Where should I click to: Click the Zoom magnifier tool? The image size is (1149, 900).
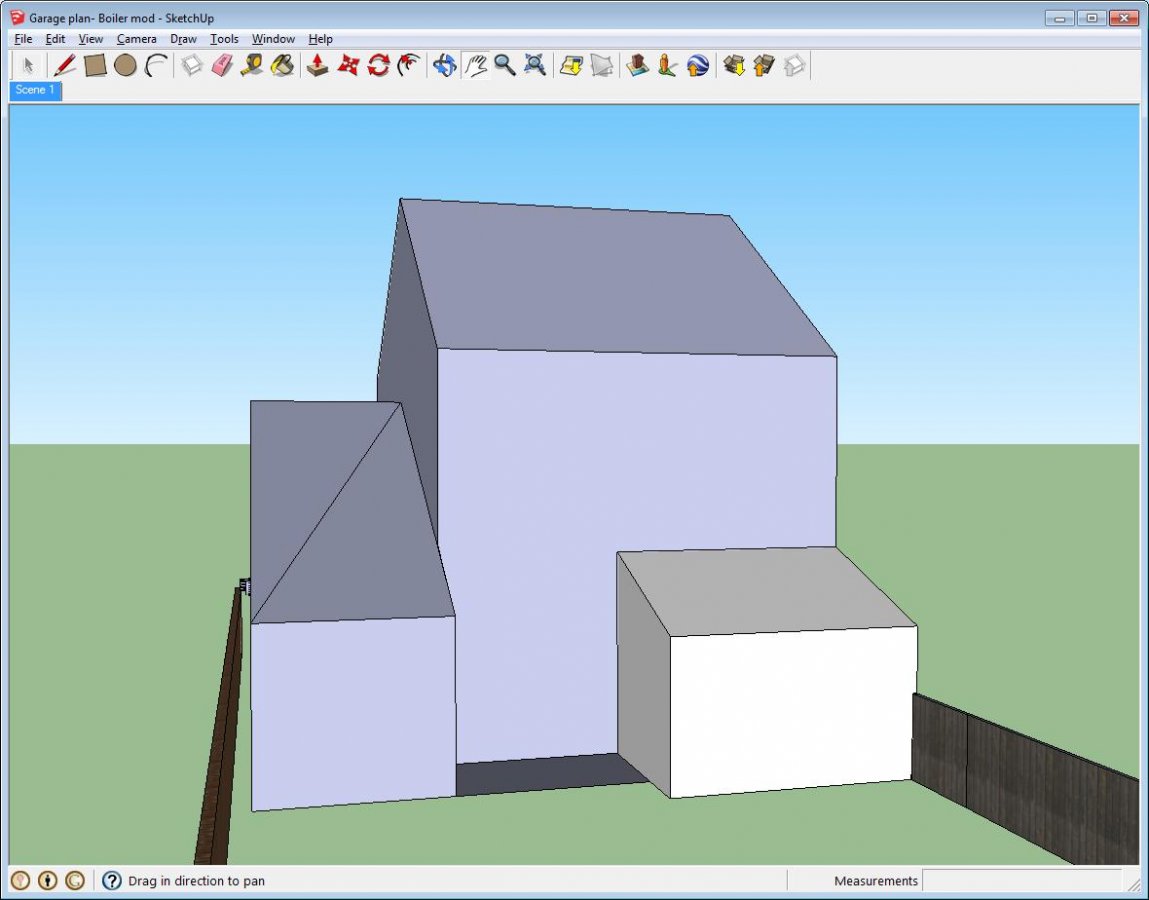[505, 66]
